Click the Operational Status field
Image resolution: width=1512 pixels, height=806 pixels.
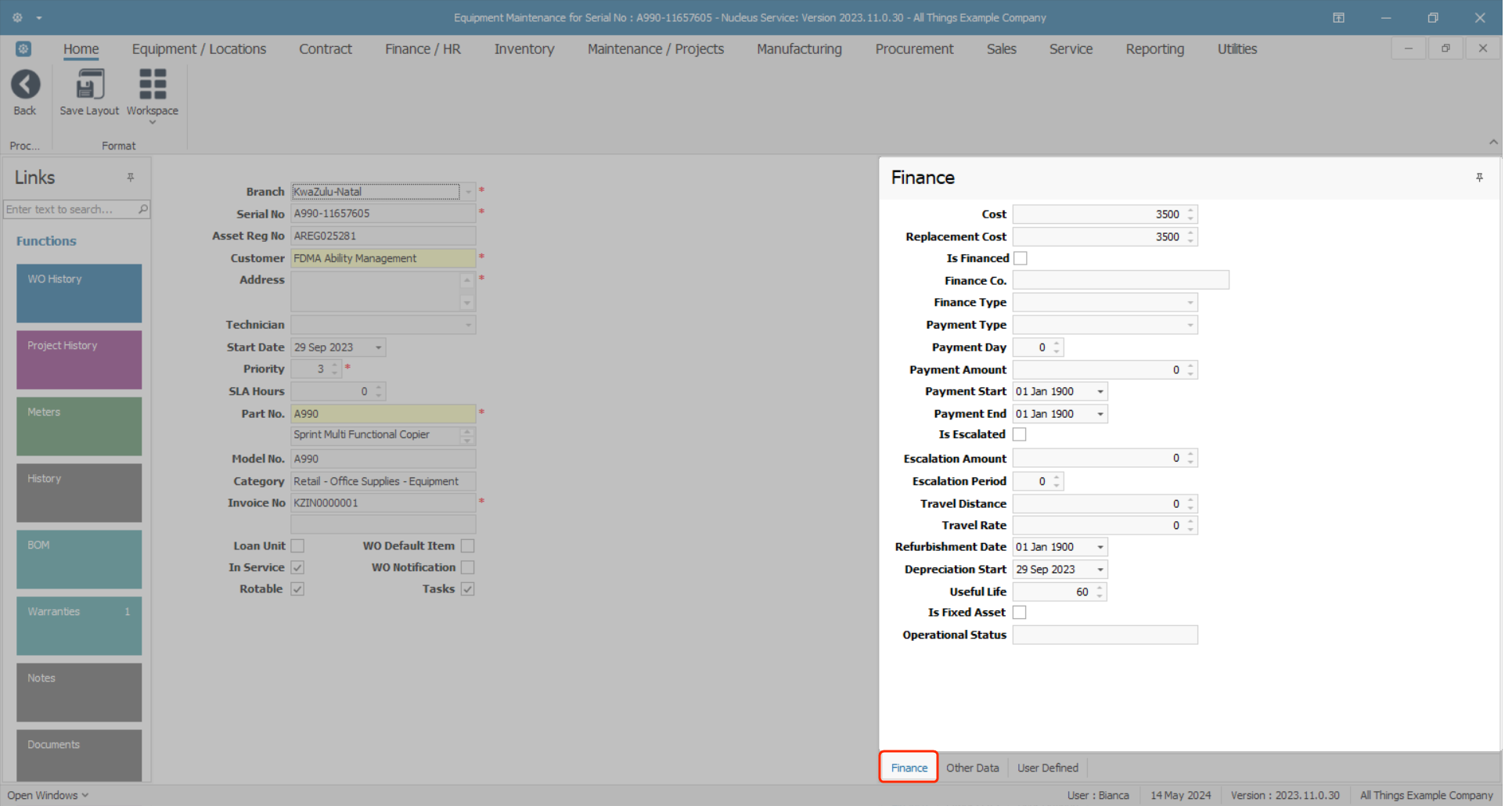pyautogui.click(x=1105, y=635)
